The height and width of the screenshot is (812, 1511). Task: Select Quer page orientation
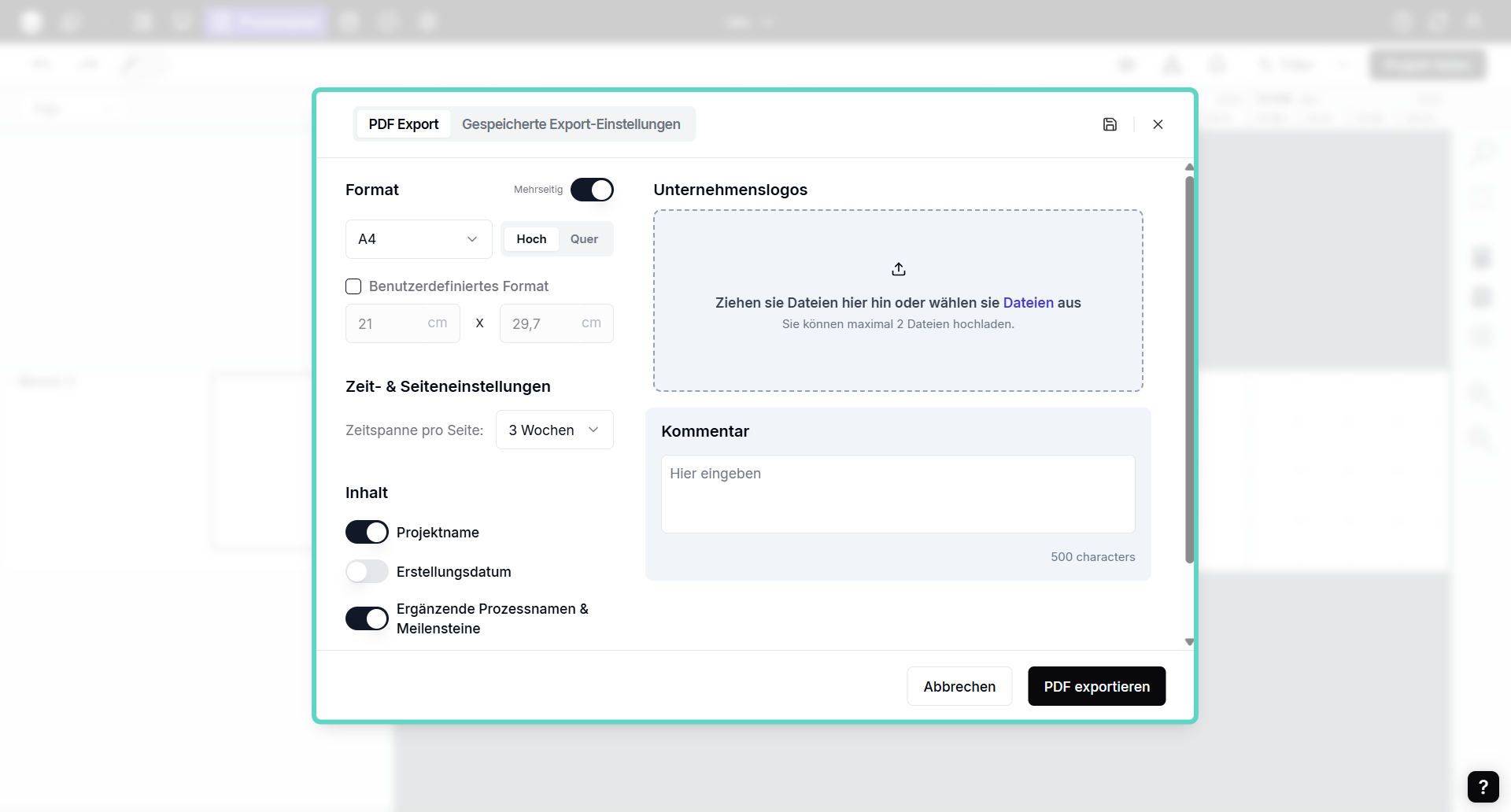tap(584, 239)
